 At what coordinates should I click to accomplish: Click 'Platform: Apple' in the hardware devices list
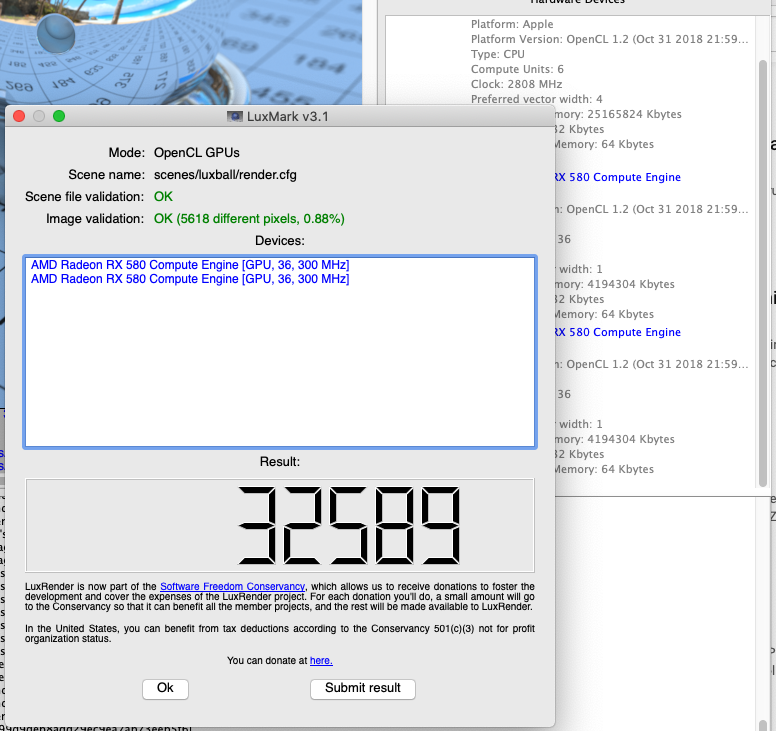pos(512,24)
